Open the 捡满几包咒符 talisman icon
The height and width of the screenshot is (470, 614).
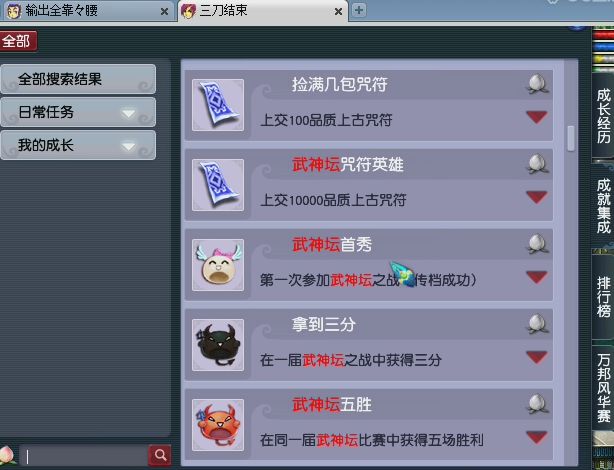pos(218,105)
